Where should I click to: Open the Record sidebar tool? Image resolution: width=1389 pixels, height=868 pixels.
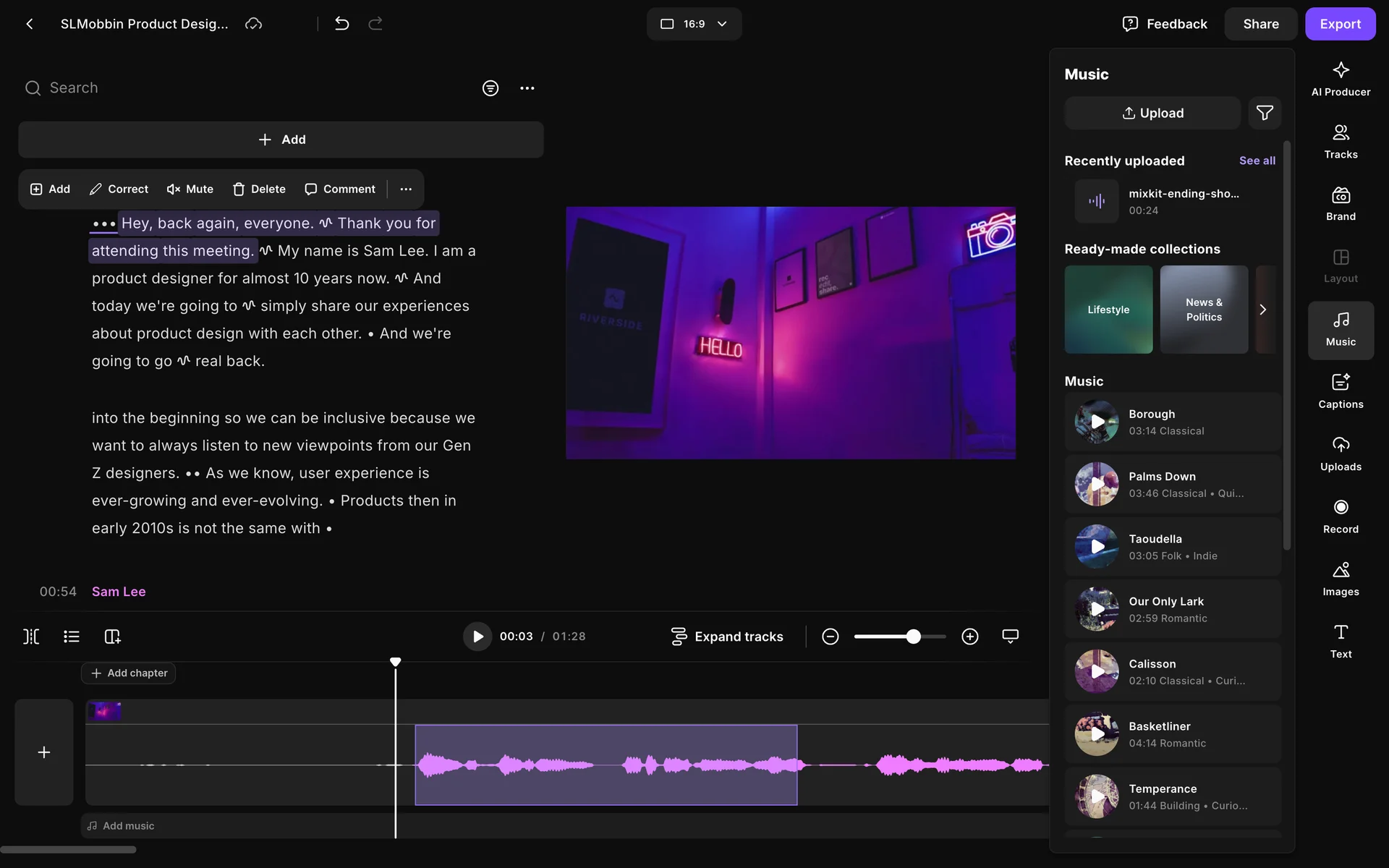tap(1340, 516)
